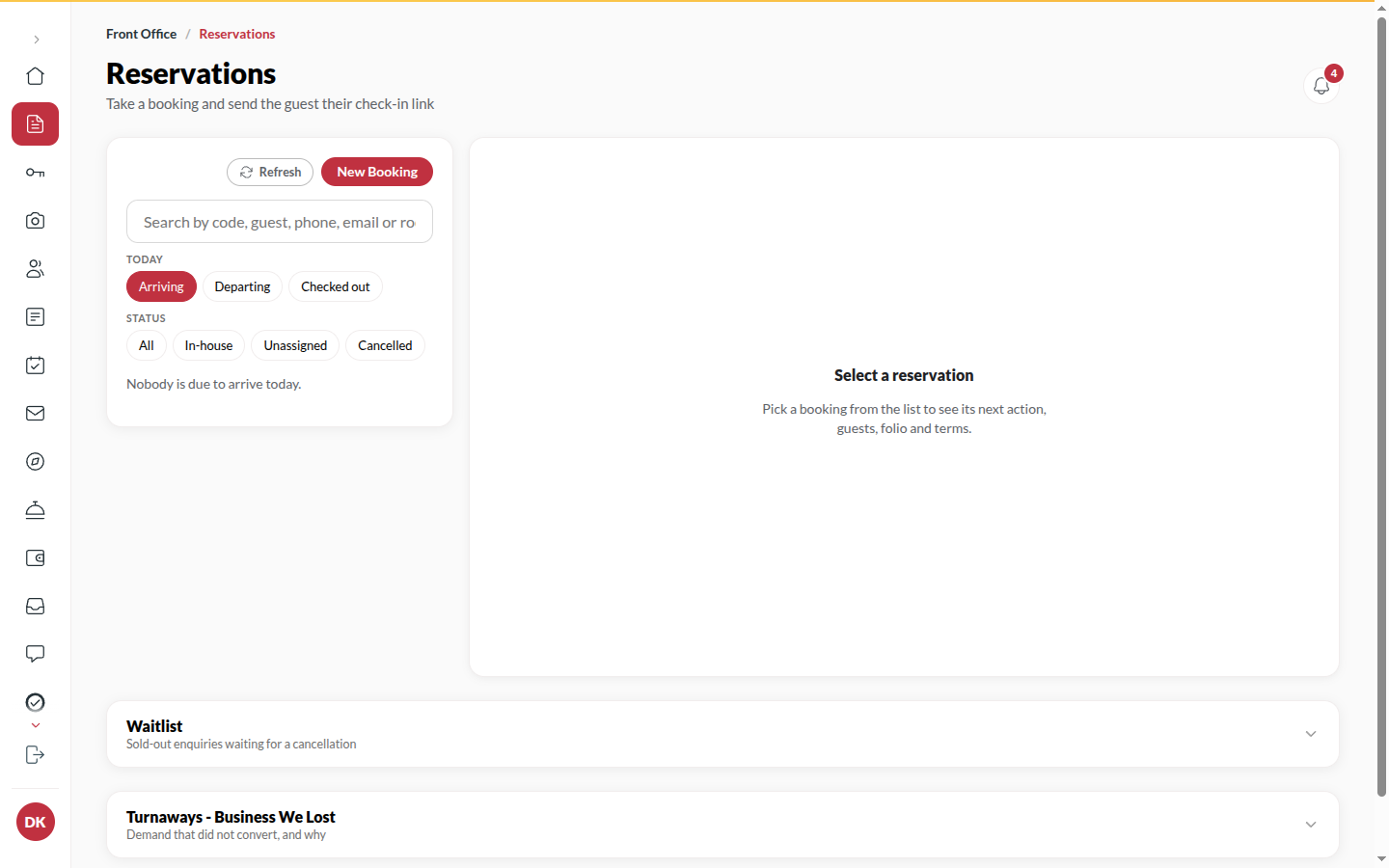Select the Checked out filter chip

[x=336, y=286]
